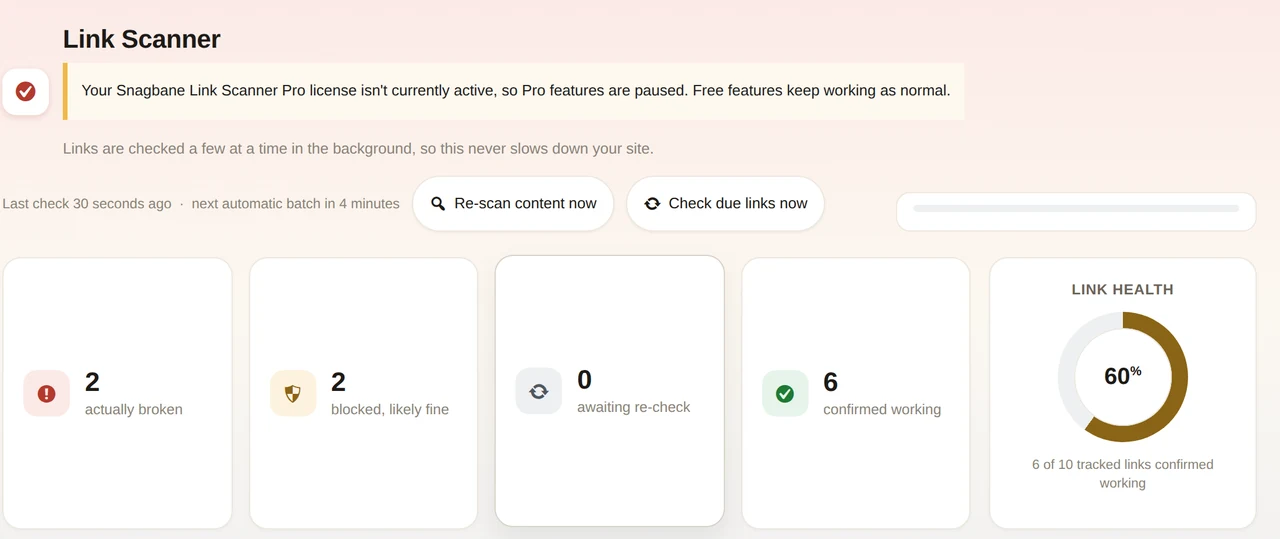Select the shield icon for blocked links
1280x539 pixels.
point(293,394)
